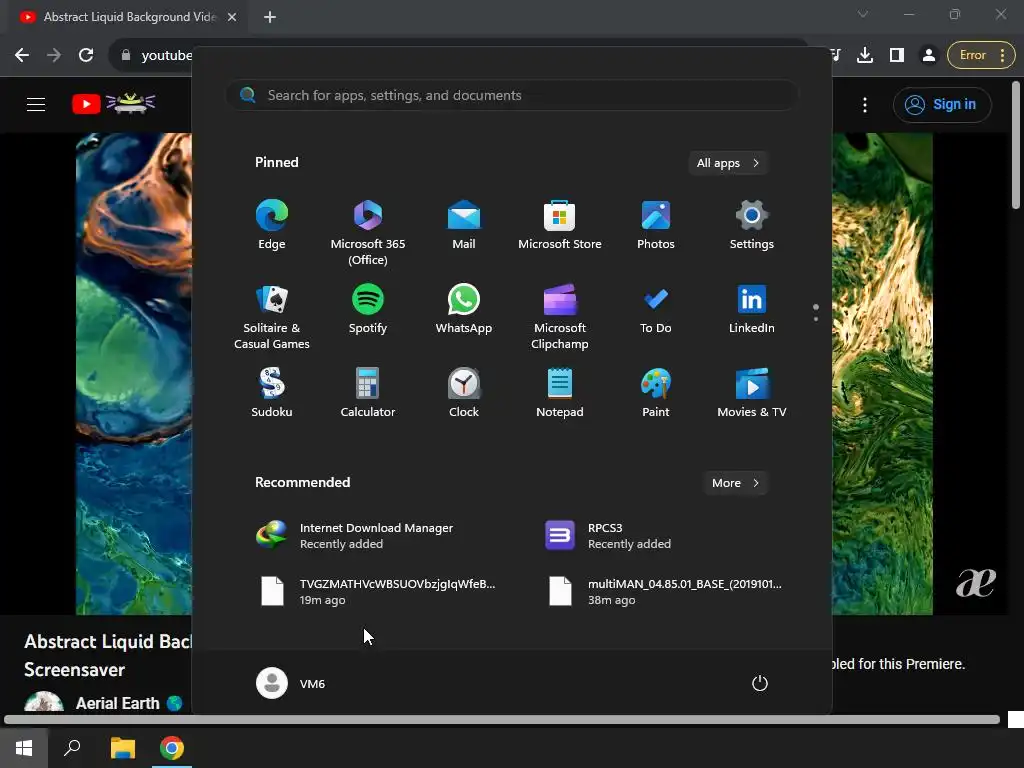Viewport: 1024px width, 768px height.
Task: Open Microsoft Store from Pinned
Action: point(560,225)
